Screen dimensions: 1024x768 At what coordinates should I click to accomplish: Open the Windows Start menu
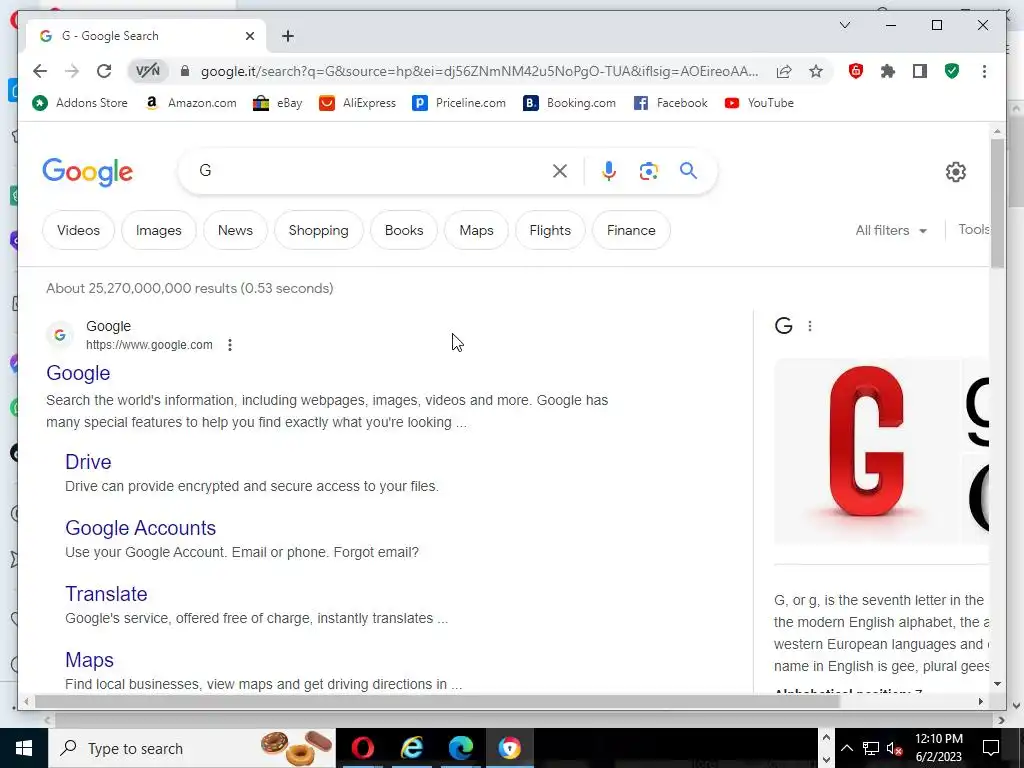pos(24,748)
